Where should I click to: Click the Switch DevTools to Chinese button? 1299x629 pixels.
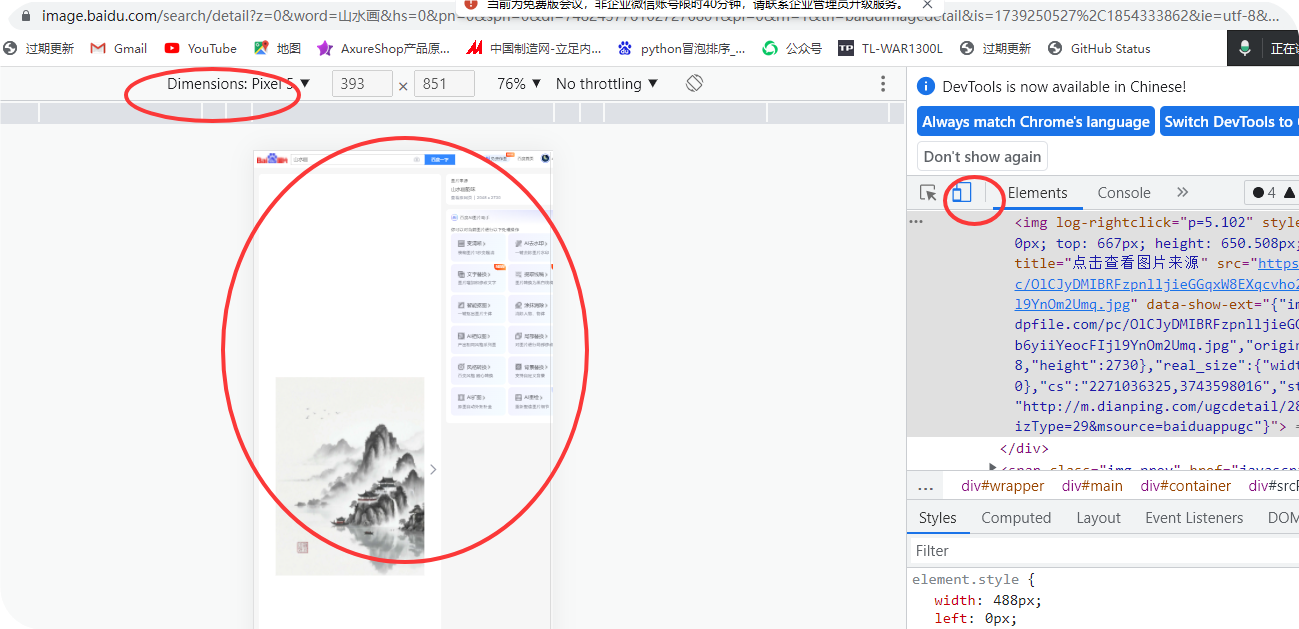[x=1229, y=122]
